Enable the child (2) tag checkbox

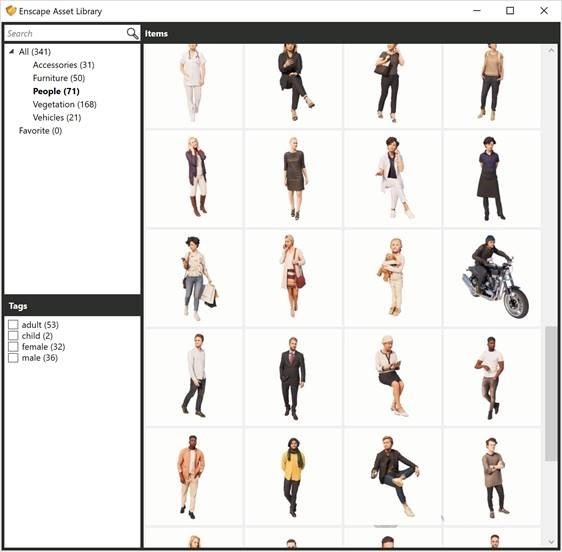(13, 336)
